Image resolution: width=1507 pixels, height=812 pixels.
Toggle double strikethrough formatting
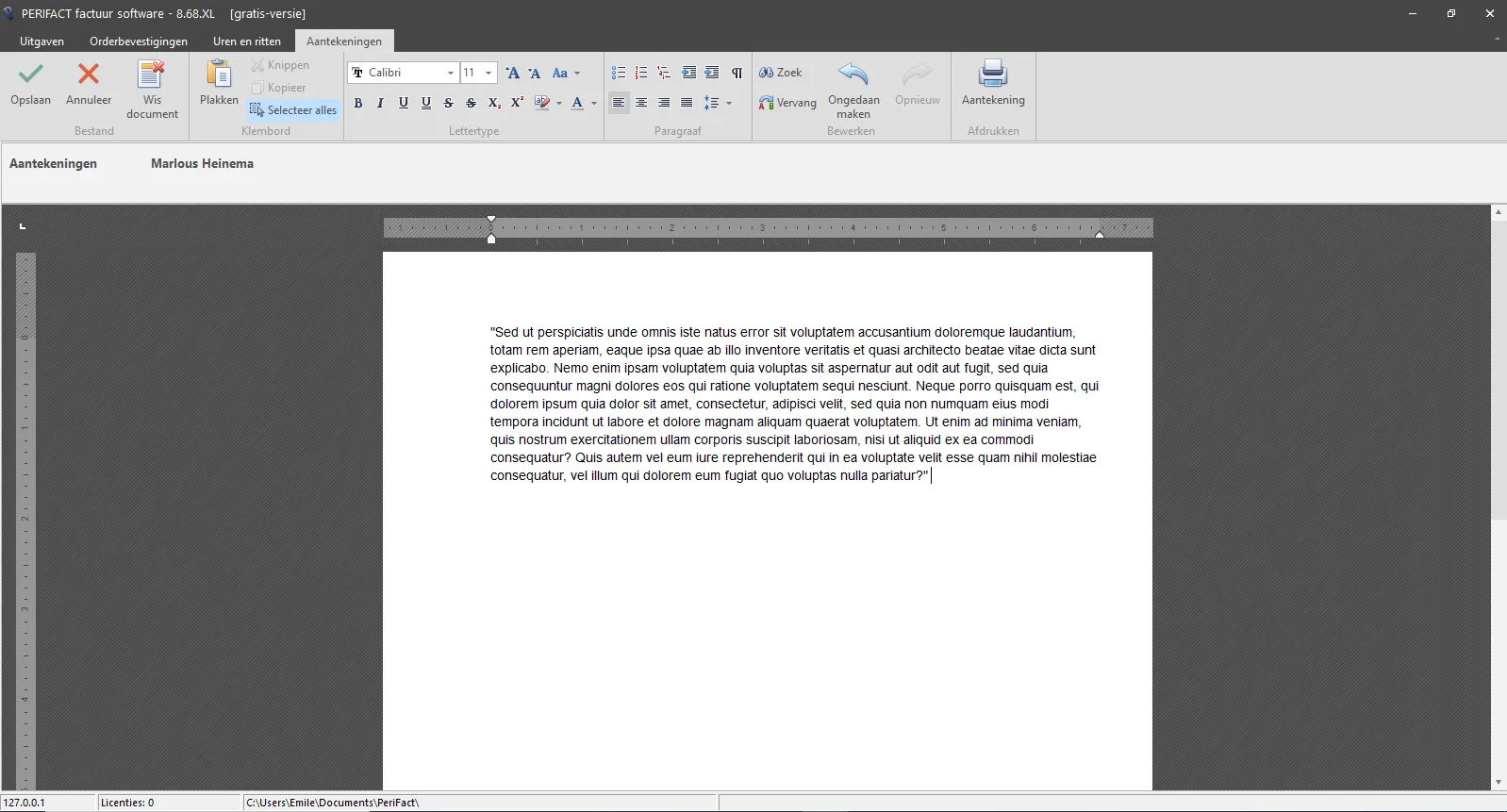pyautogui.click(x=472, y=103)
